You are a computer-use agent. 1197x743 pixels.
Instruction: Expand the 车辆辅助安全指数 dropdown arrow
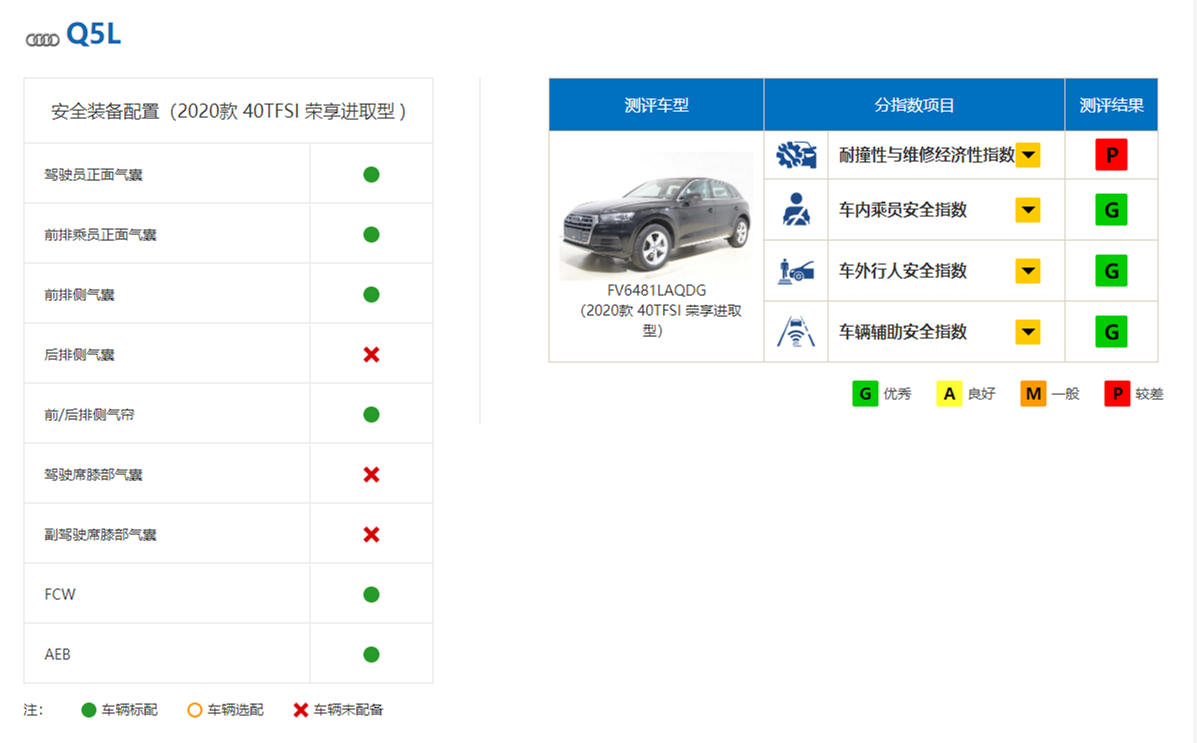(x=1028, y=331)
